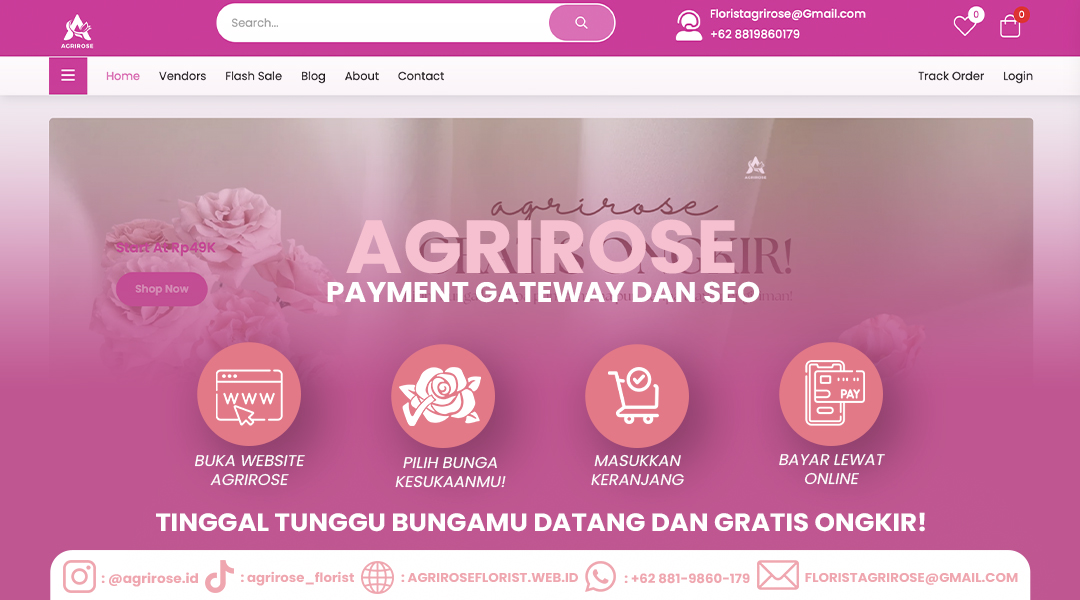Viewport: 1080px width, 600px height.
Task: Click the envelope email icon
Action: click(x=778, y=575)
